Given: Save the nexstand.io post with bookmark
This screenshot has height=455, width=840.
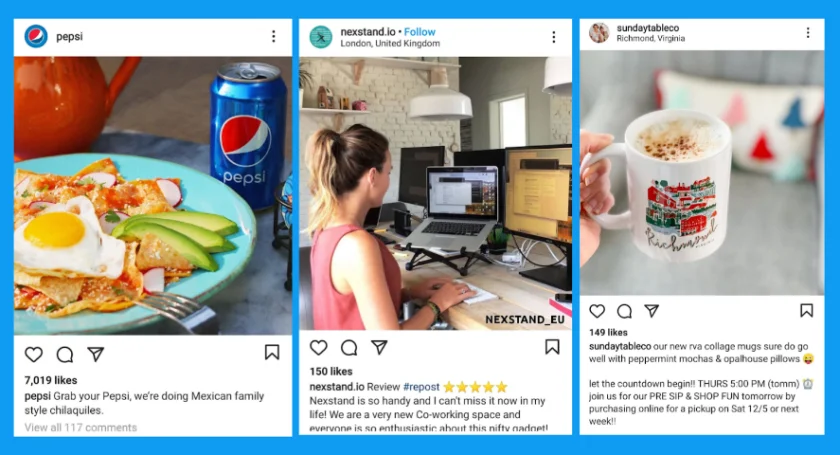Looking at the screenshot, I should pos(552,347).
